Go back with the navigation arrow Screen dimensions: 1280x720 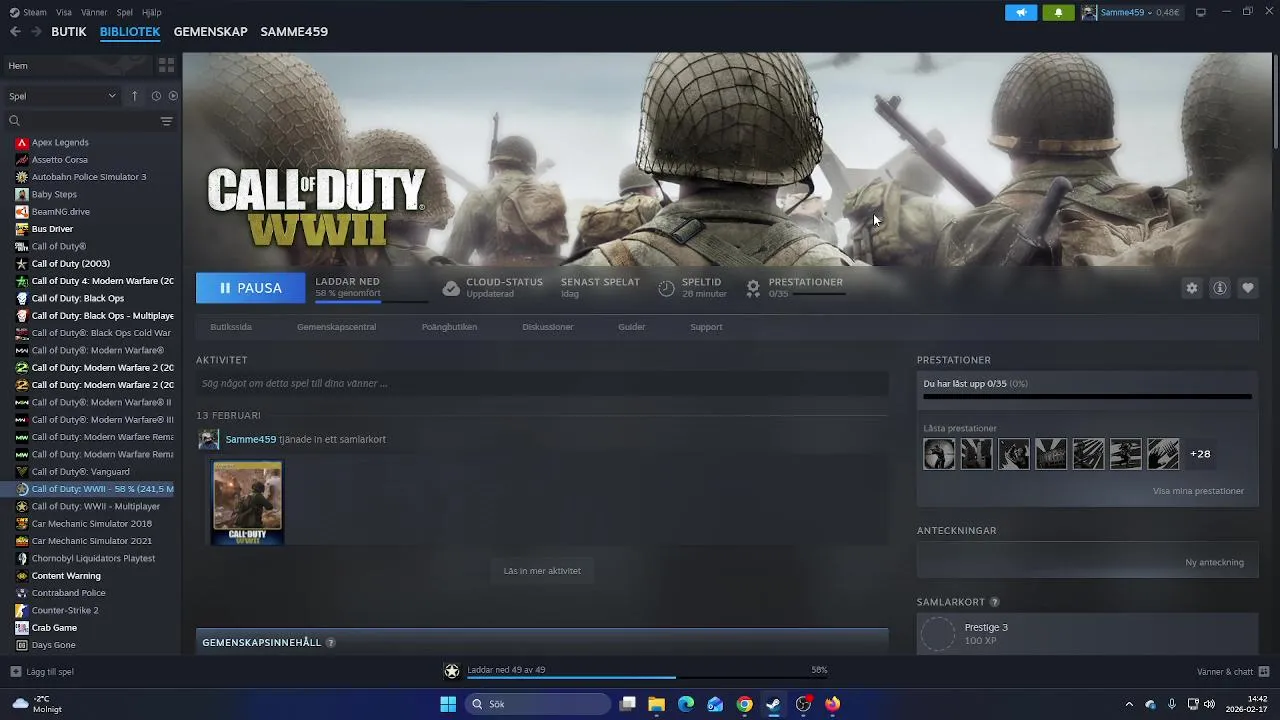point(15,32)
